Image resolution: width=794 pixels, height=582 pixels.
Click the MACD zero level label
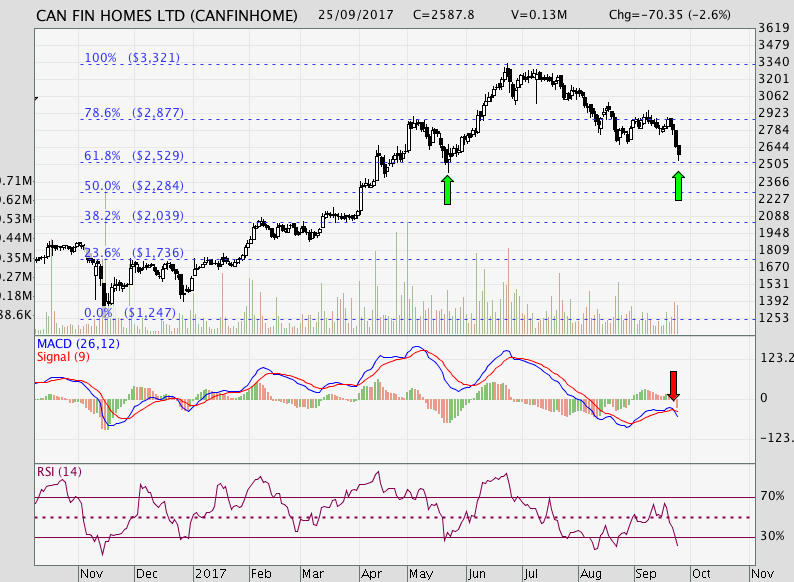pyautogui.click(x=764, y=398)
